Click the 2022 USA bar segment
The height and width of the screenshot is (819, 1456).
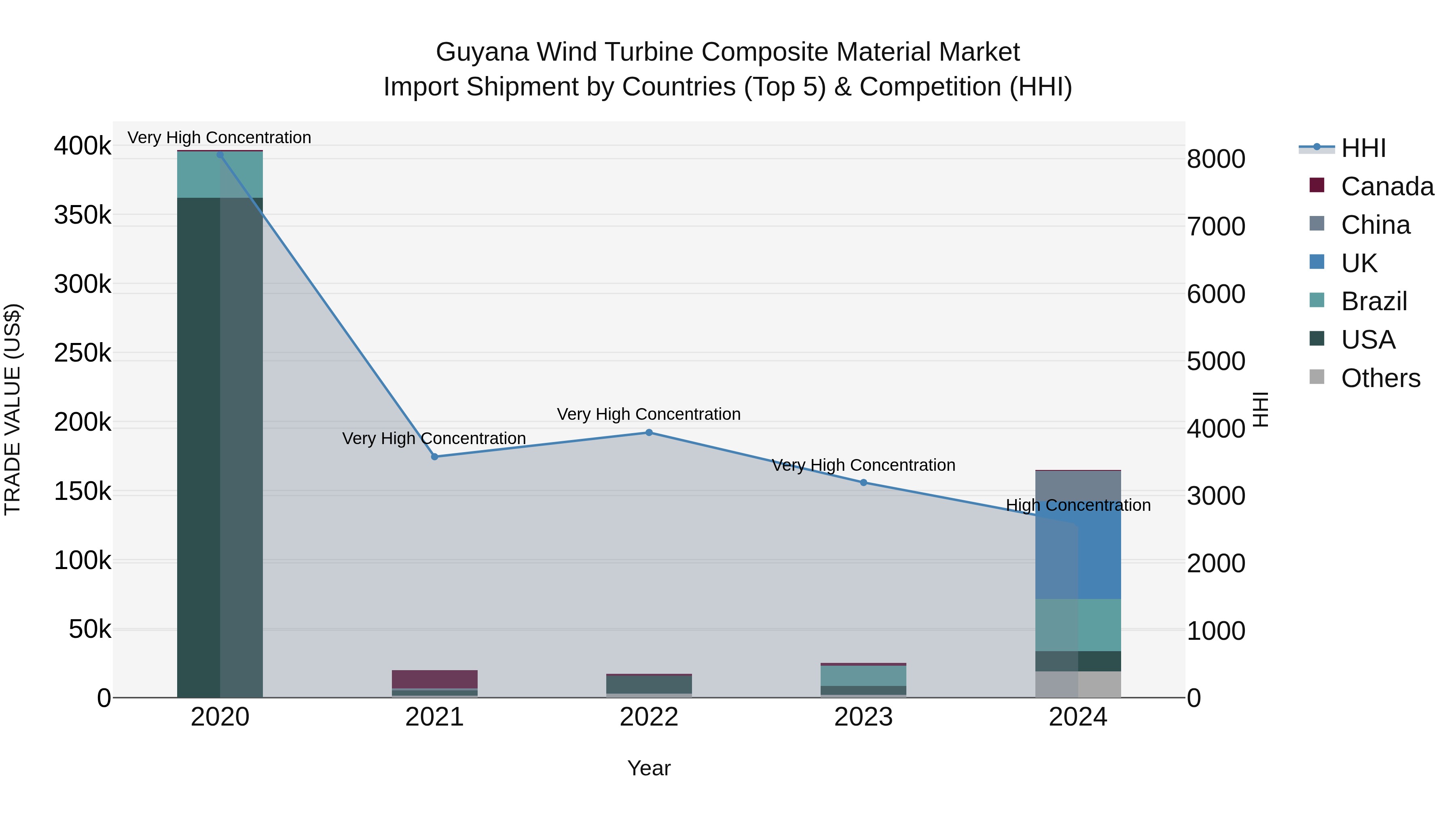649,684
